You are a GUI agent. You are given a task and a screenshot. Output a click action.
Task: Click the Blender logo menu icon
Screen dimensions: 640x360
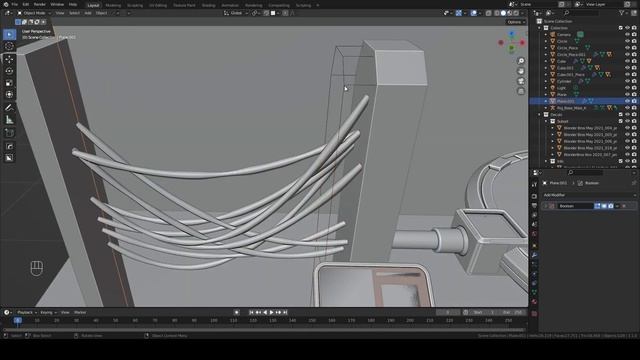point(6,4)
